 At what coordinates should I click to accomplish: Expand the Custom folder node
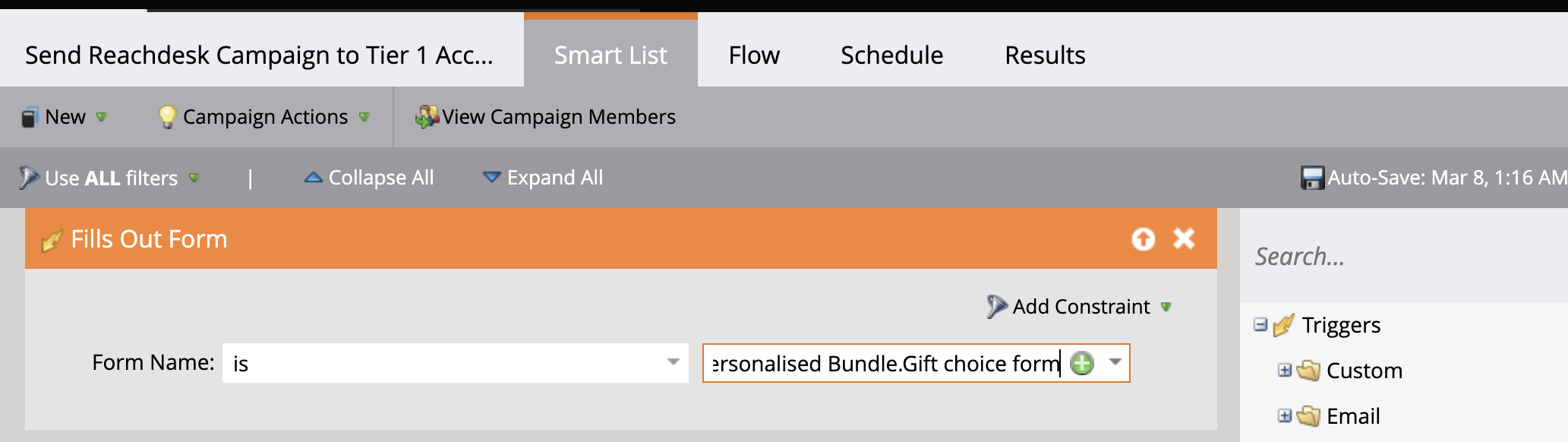pyautogui.click(x=1284, y=370)
